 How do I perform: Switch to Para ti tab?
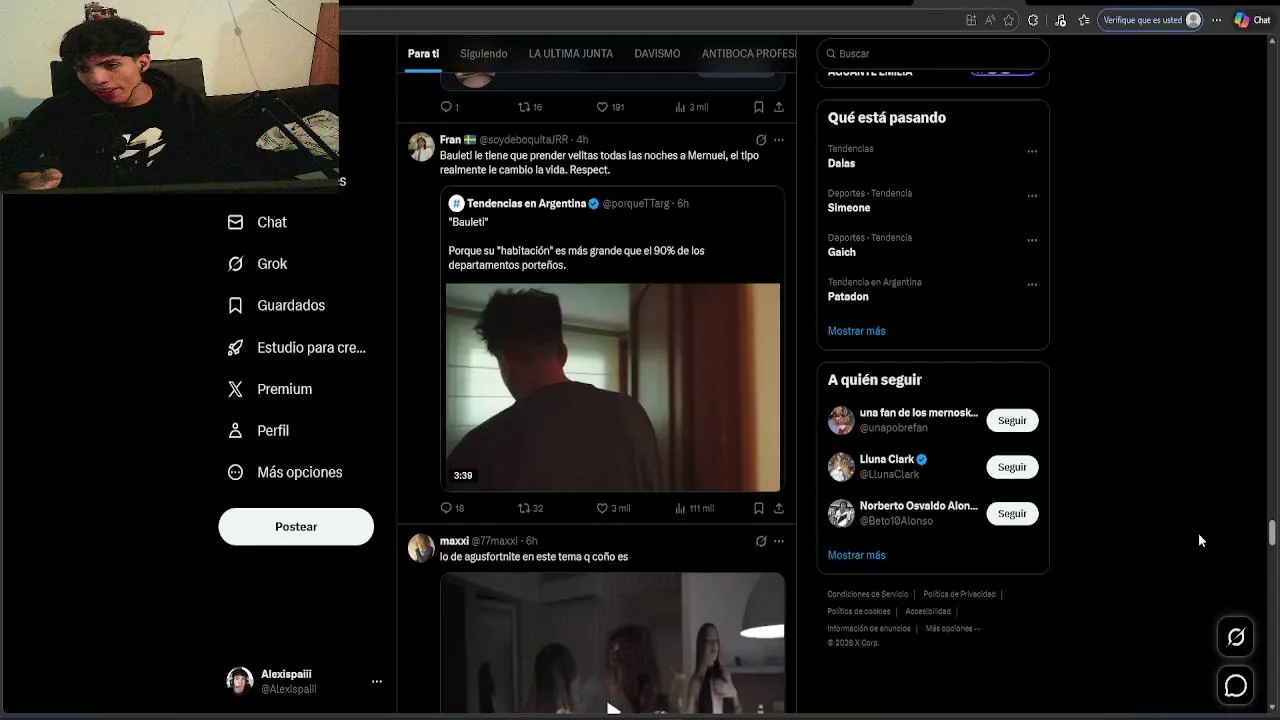423,54
